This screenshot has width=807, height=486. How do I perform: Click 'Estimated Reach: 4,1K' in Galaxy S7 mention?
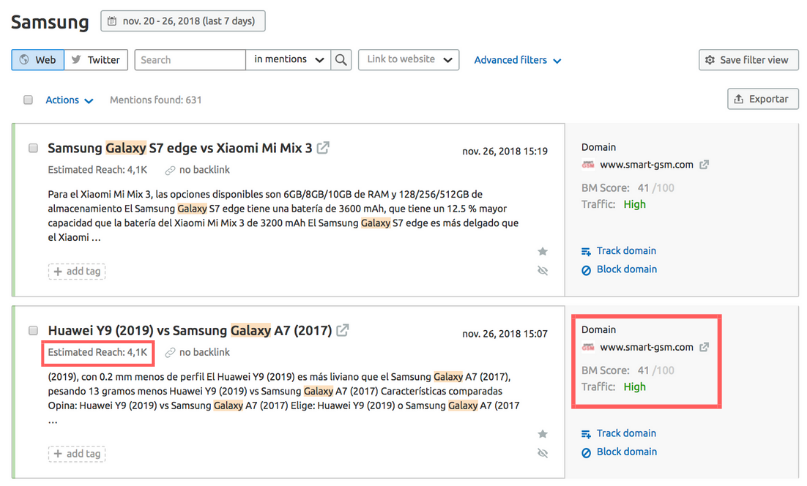click(x=98, y=170)
